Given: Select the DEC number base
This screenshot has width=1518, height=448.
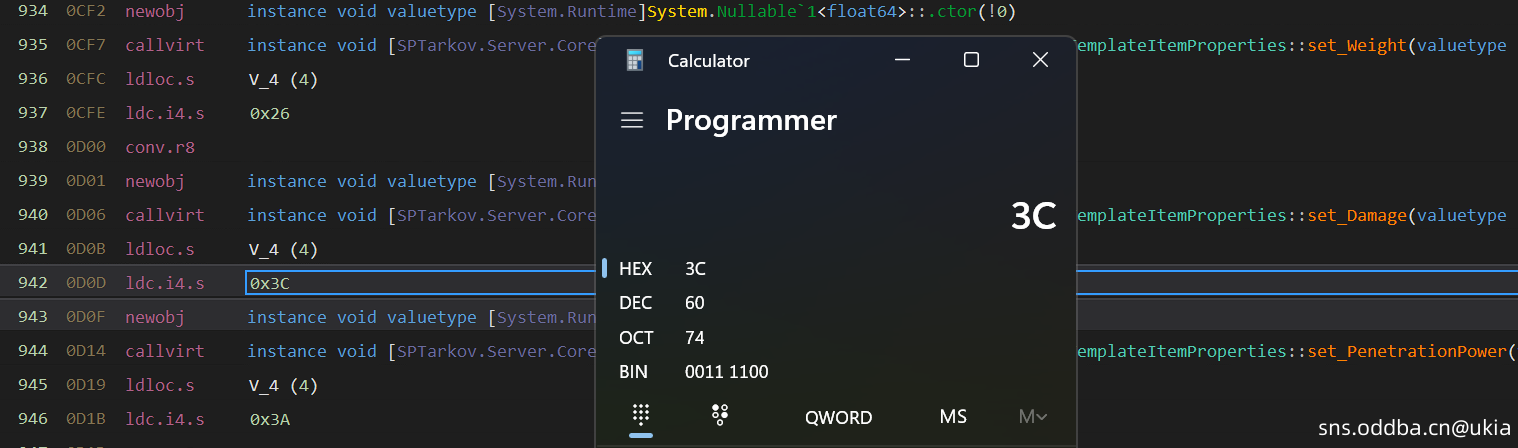Looking at the screenshot, I should 636,303.
